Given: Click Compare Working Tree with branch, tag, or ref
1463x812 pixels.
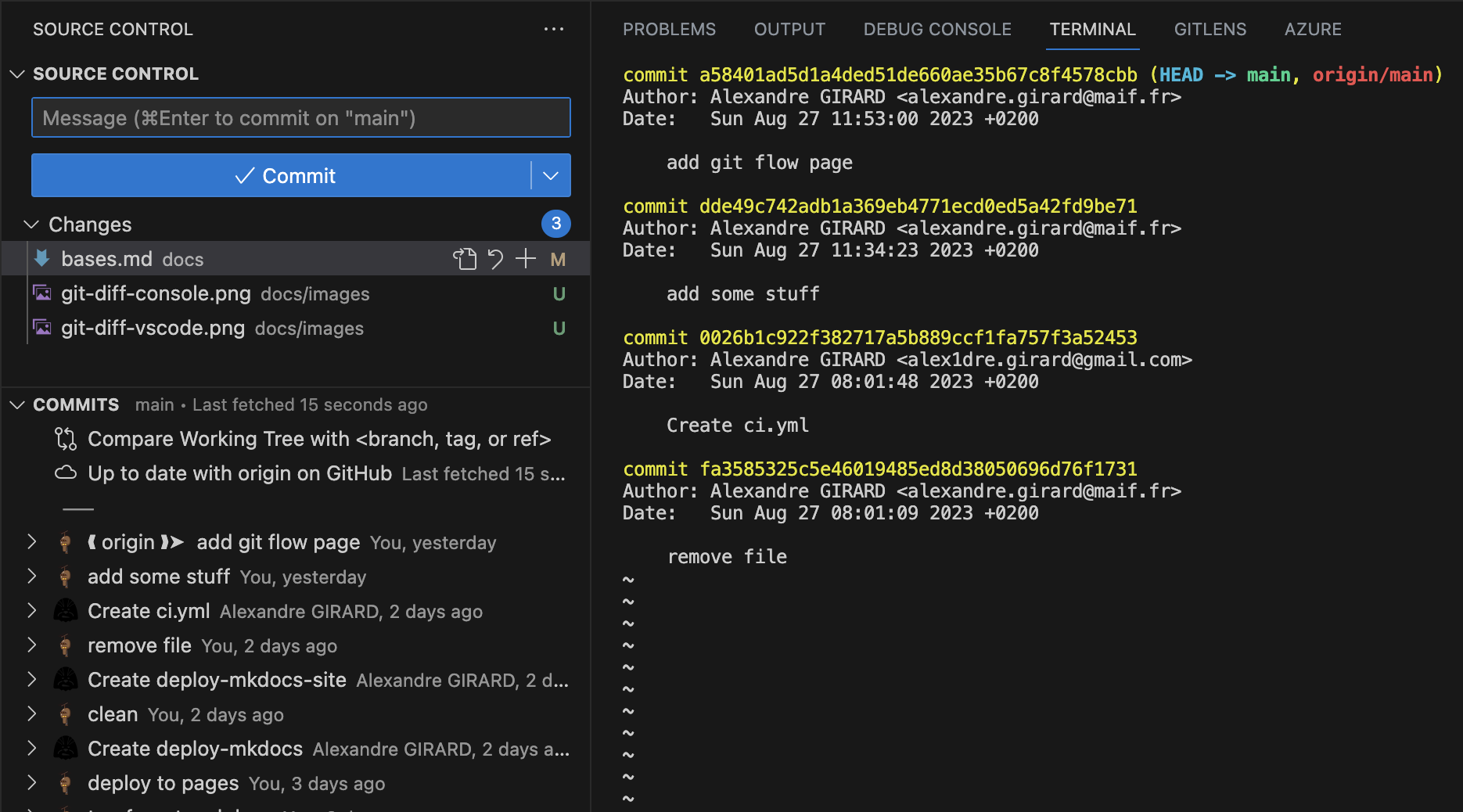Looking at the screenshot, I should coord(319,439).
